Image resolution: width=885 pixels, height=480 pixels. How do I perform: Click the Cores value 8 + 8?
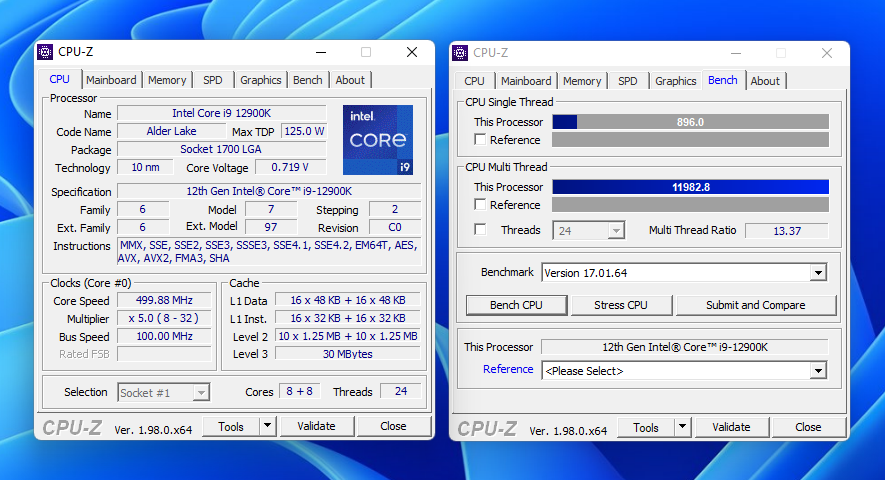coord(300,391)
